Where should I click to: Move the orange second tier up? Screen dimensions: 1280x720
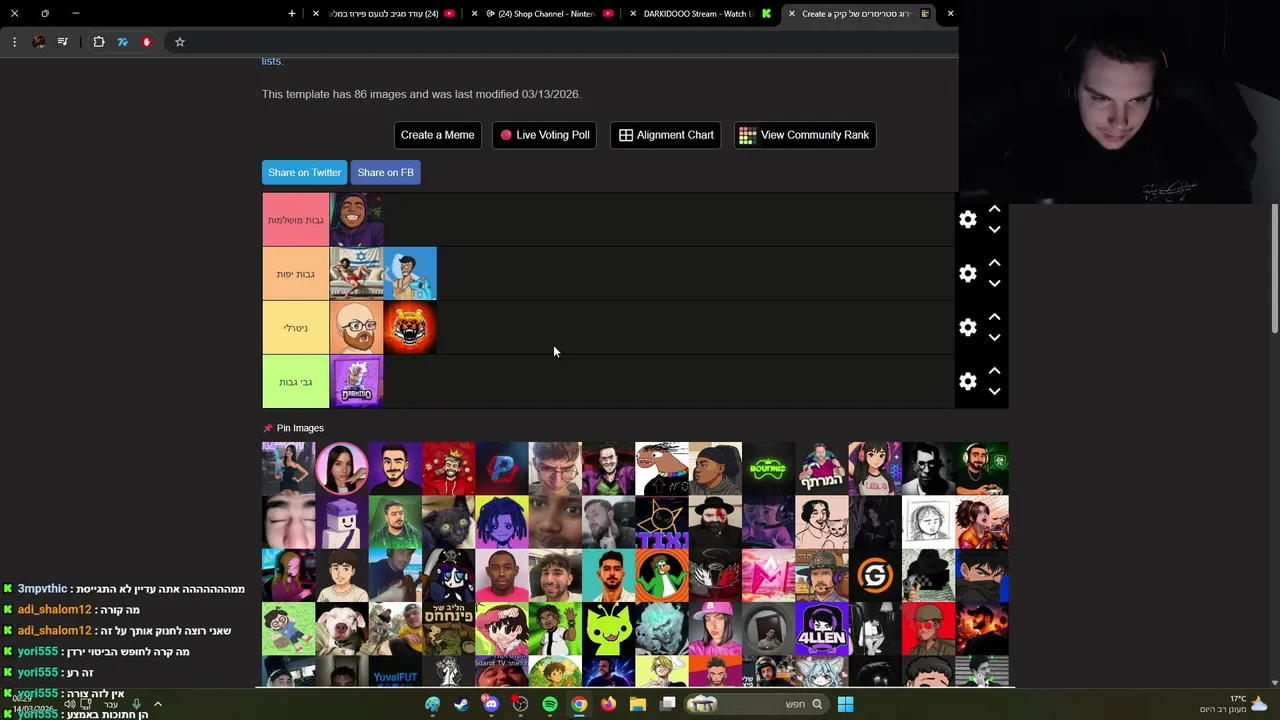(x=994, y=263)
